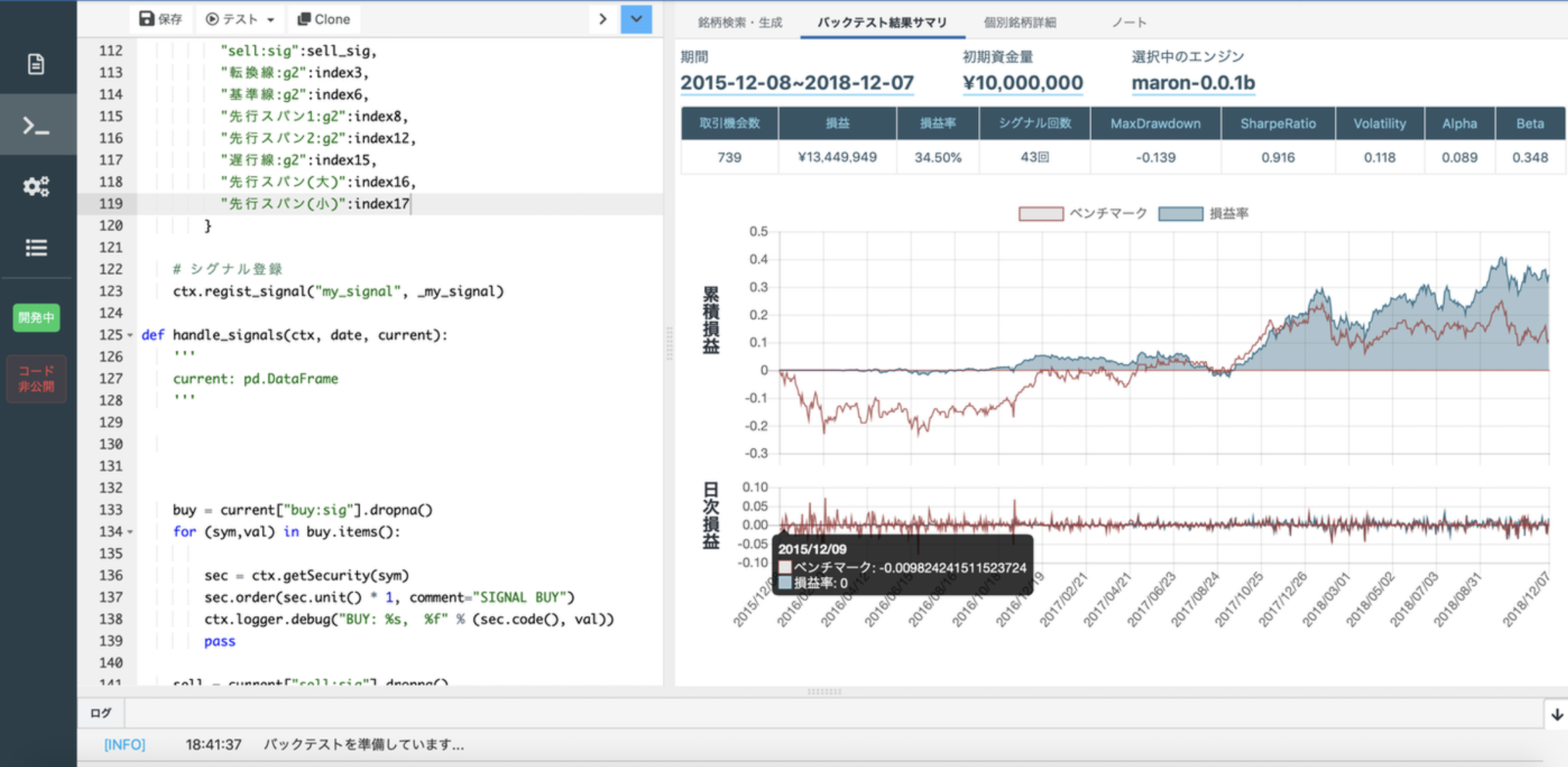Toggle the コード非公開 visibility badge
1568x767 pixels.
36,379
